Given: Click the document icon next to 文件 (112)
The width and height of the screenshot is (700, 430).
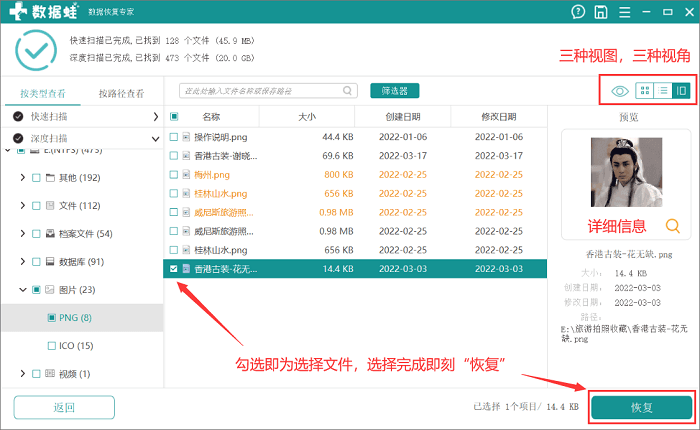Looking at the screenshot, I should (x=50, y=206).
